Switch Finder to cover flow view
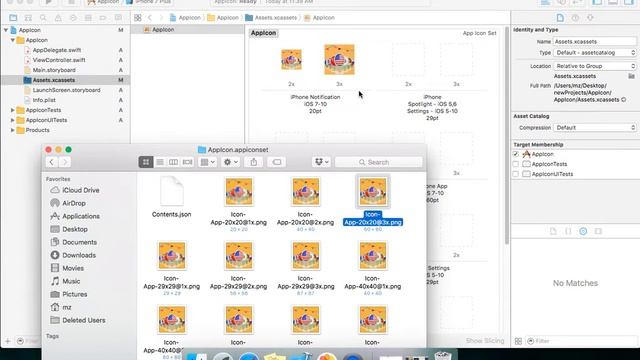Viewport: 640px width, 360px height. pyautogui.click(x=187, y=162)
